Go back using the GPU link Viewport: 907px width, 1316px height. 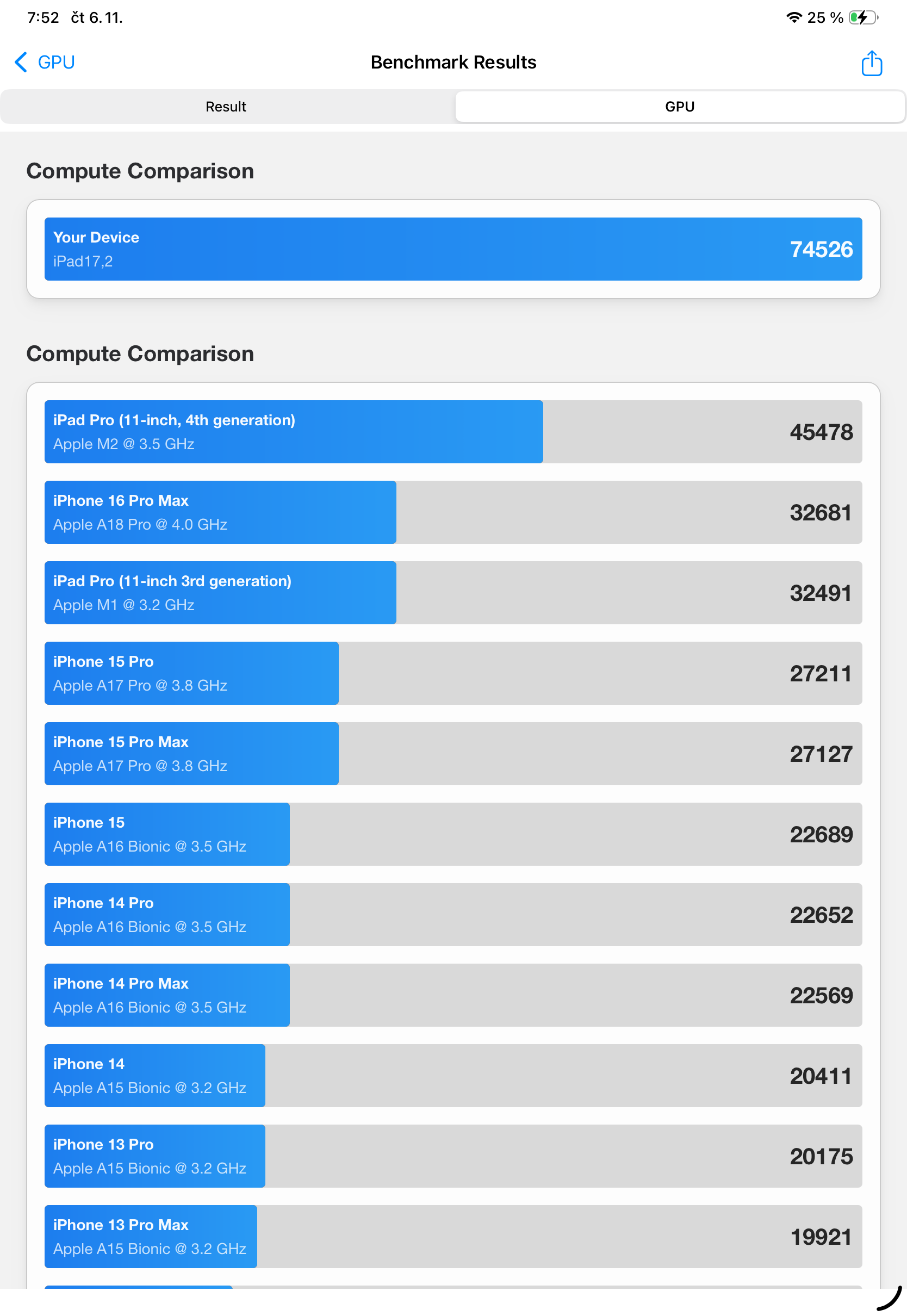[x=56, y=62]
